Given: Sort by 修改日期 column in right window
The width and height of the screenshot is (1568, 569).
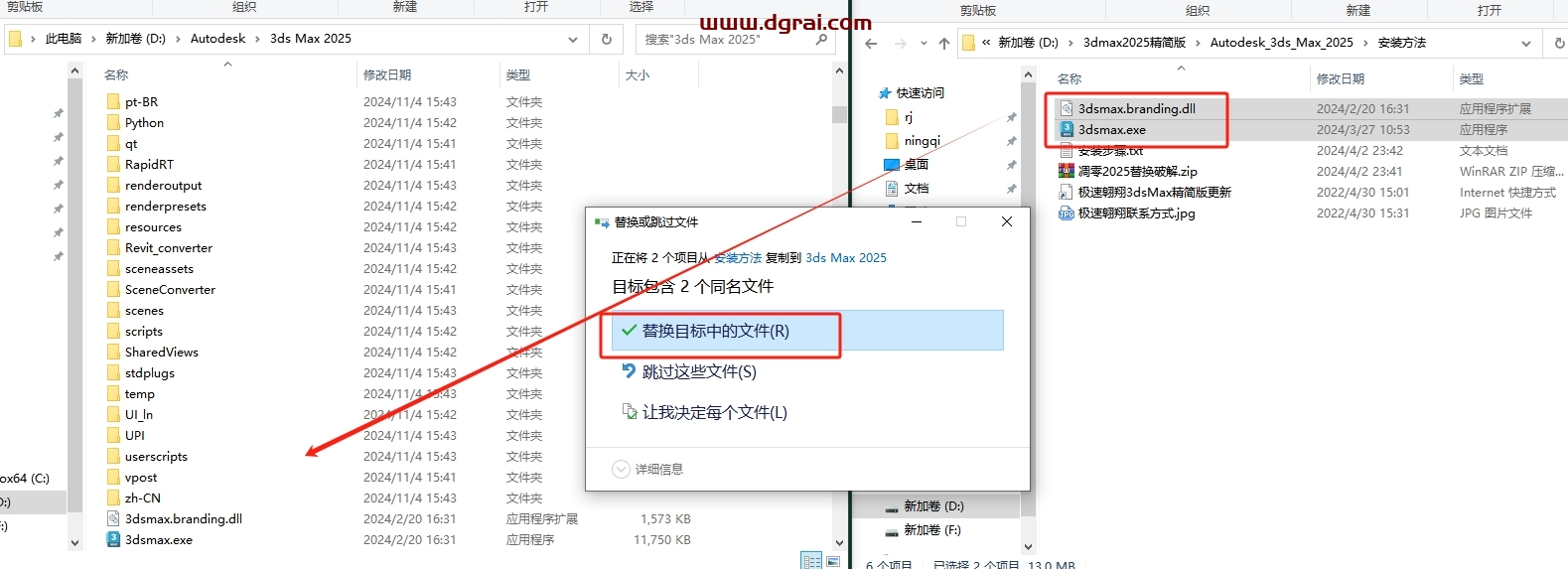Looking at the screenshot, I should click(x=1341, y=78).
